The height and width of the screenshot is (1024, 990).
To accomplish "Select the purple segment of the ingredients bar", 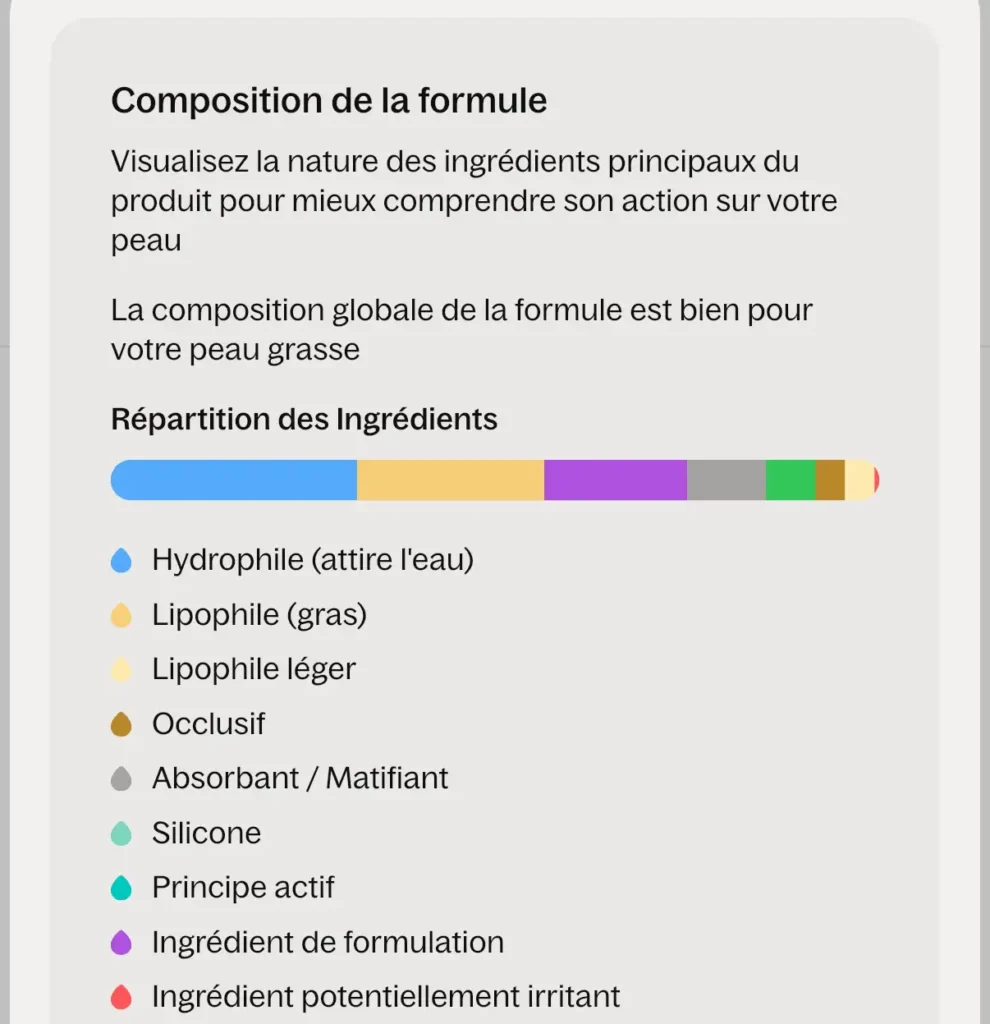I will pyautogui.click(x=615, y=480).
